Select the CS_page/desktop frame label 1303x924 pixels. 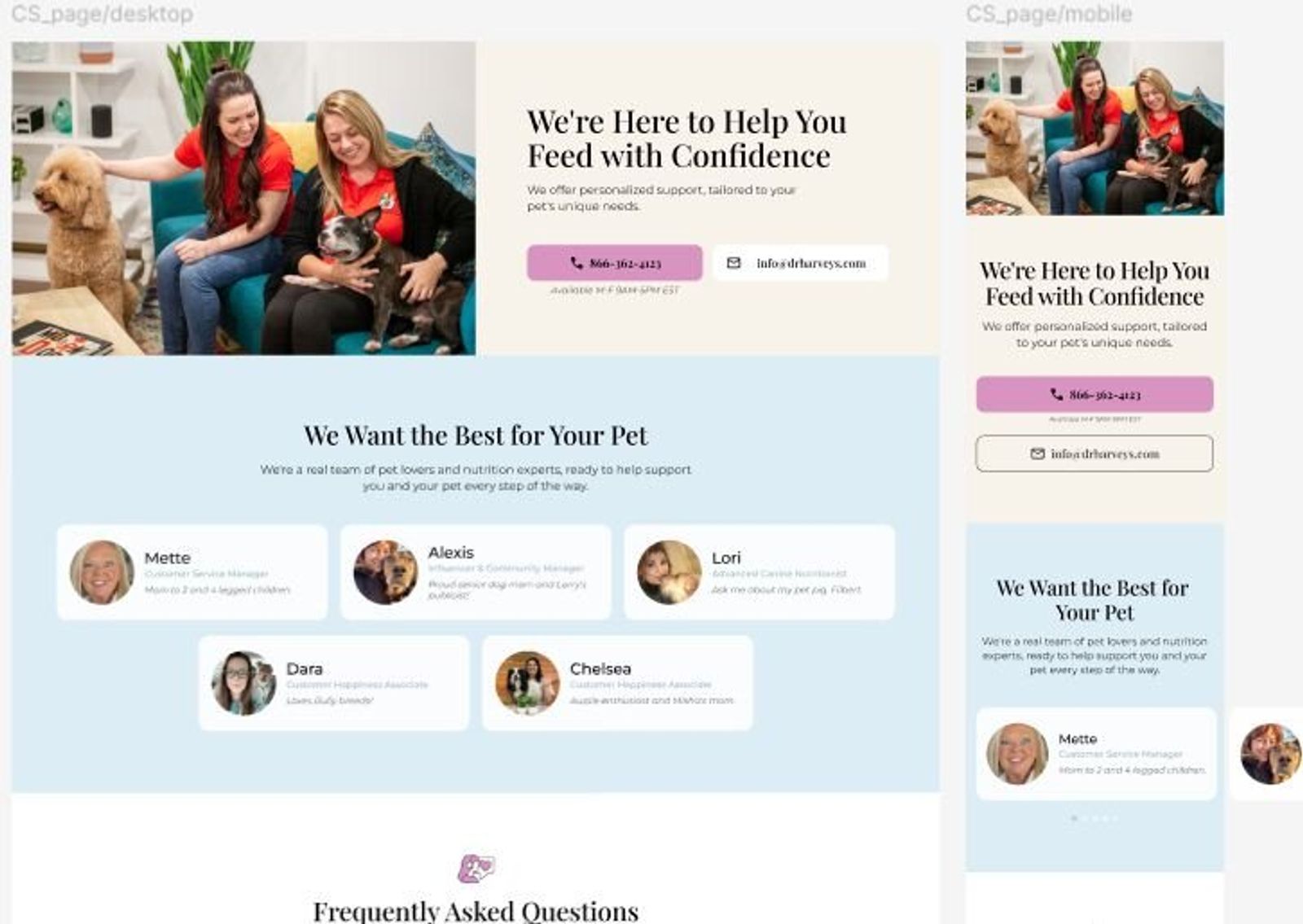102,14
